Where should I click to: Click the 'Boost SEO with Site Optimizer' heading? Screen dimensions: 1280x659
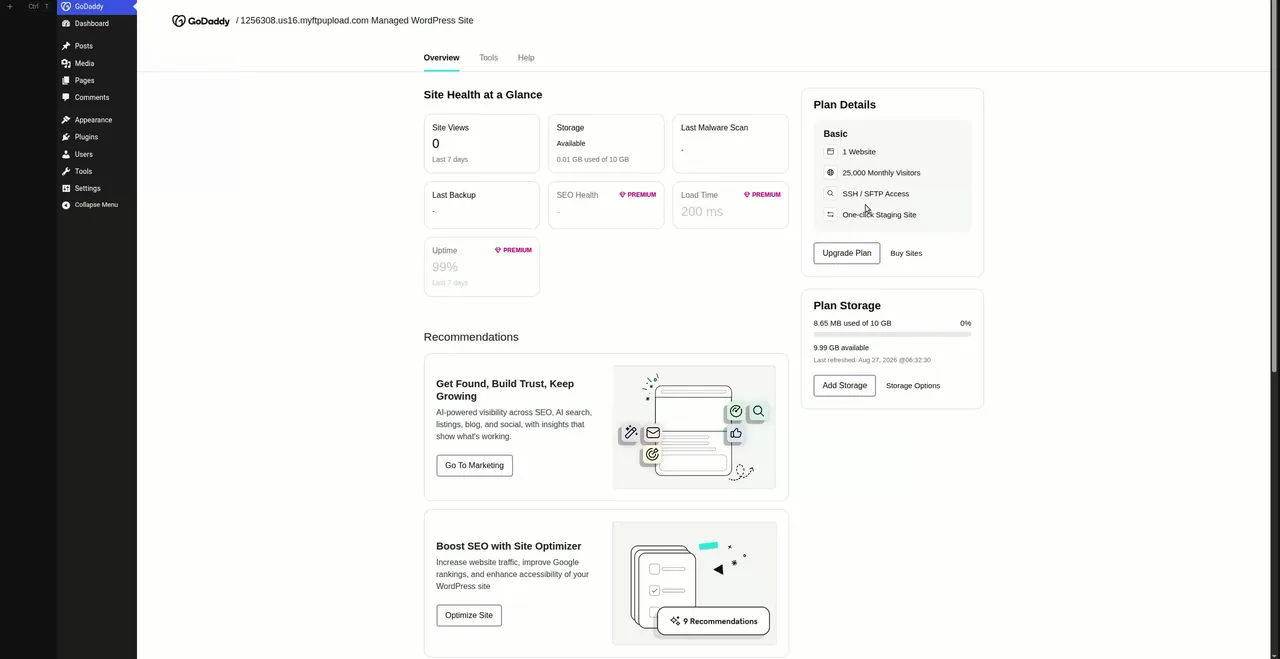coord(508,546)
